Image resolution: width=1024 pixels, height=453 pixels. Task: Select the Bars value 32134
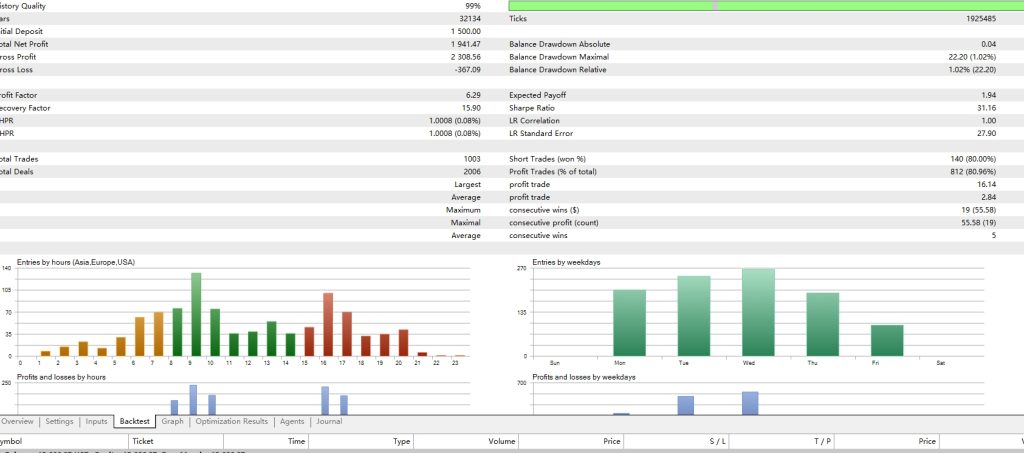point(470,19)
